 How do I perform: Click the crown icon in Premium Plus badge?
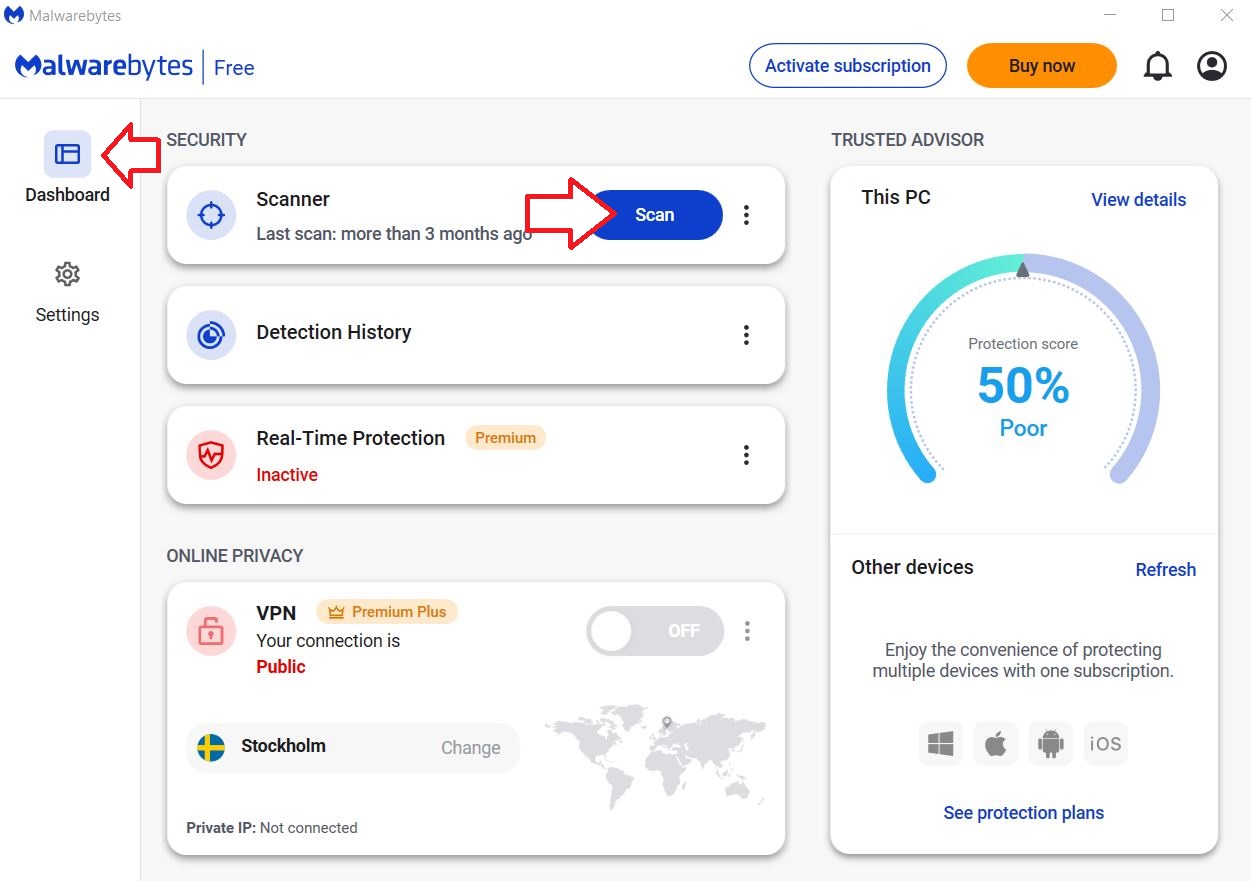336,611
